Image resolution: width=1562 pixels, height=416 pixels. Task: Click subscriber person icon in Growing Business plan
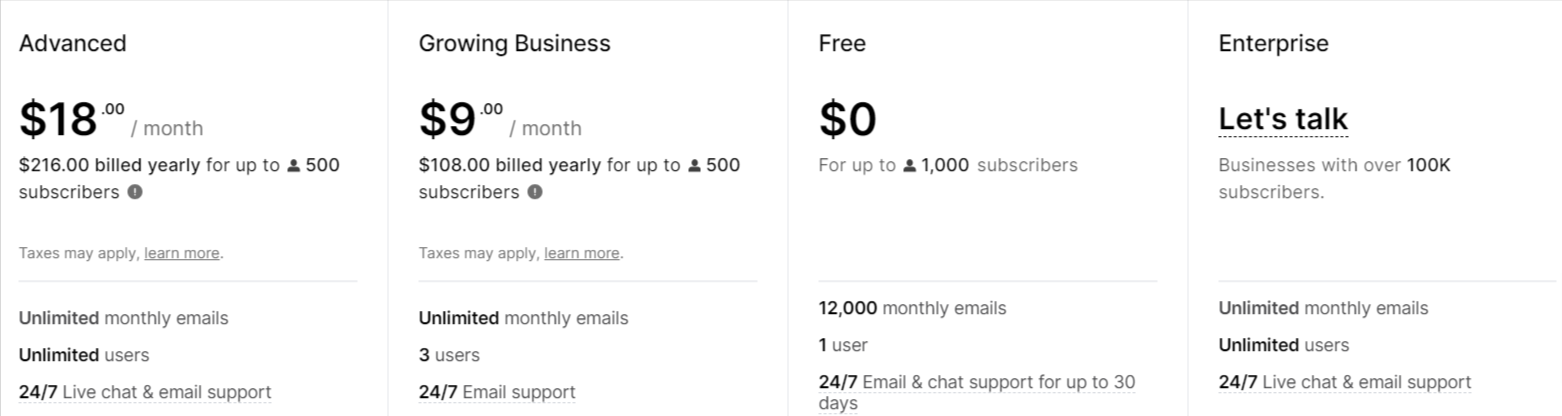[x=694, y=166]
